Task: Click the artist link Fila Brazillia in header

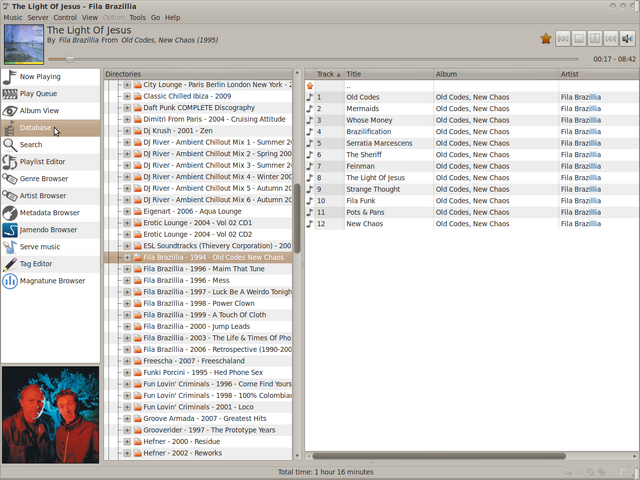Action: point(79,40)
